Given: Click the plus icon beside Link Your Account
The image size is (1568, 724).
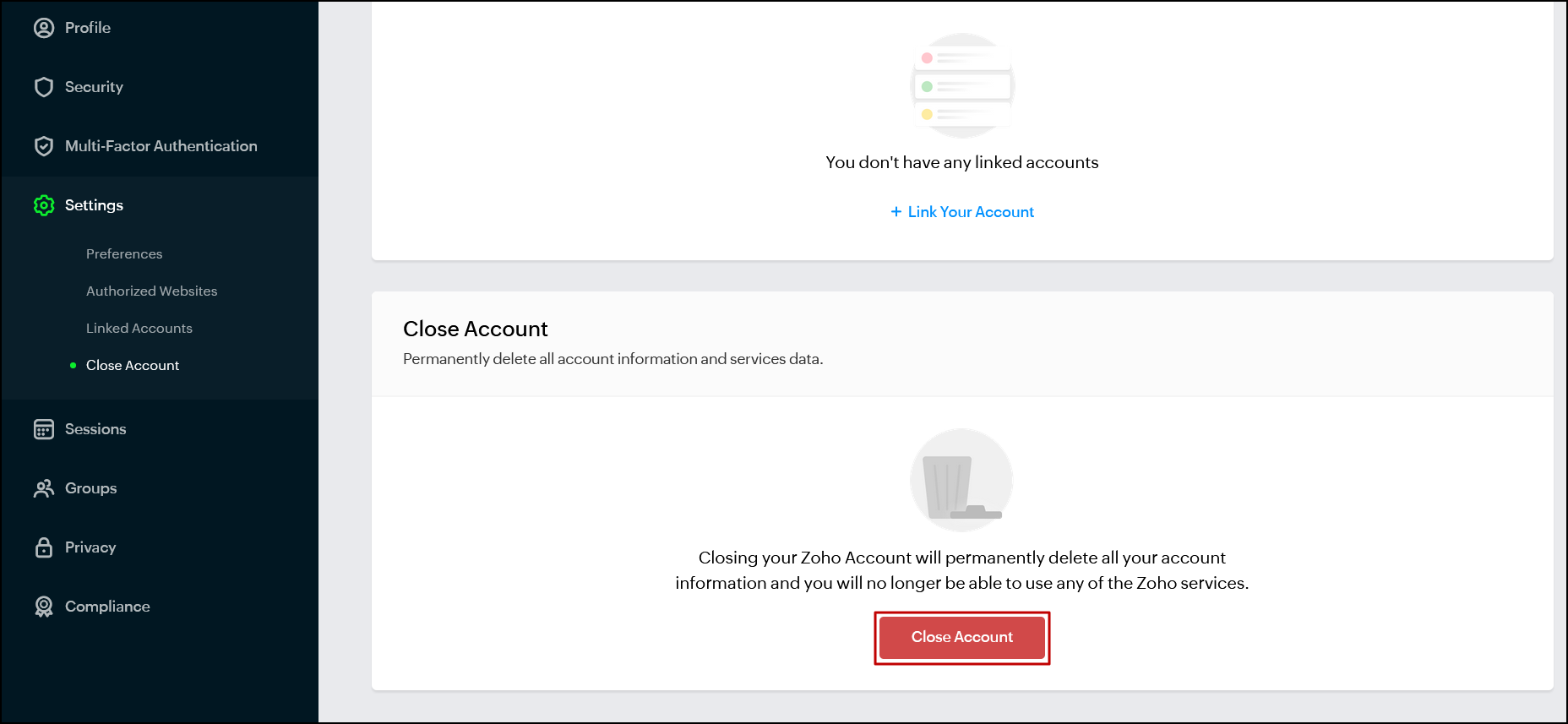Looking at the screenshot, I should coord(896,212).
